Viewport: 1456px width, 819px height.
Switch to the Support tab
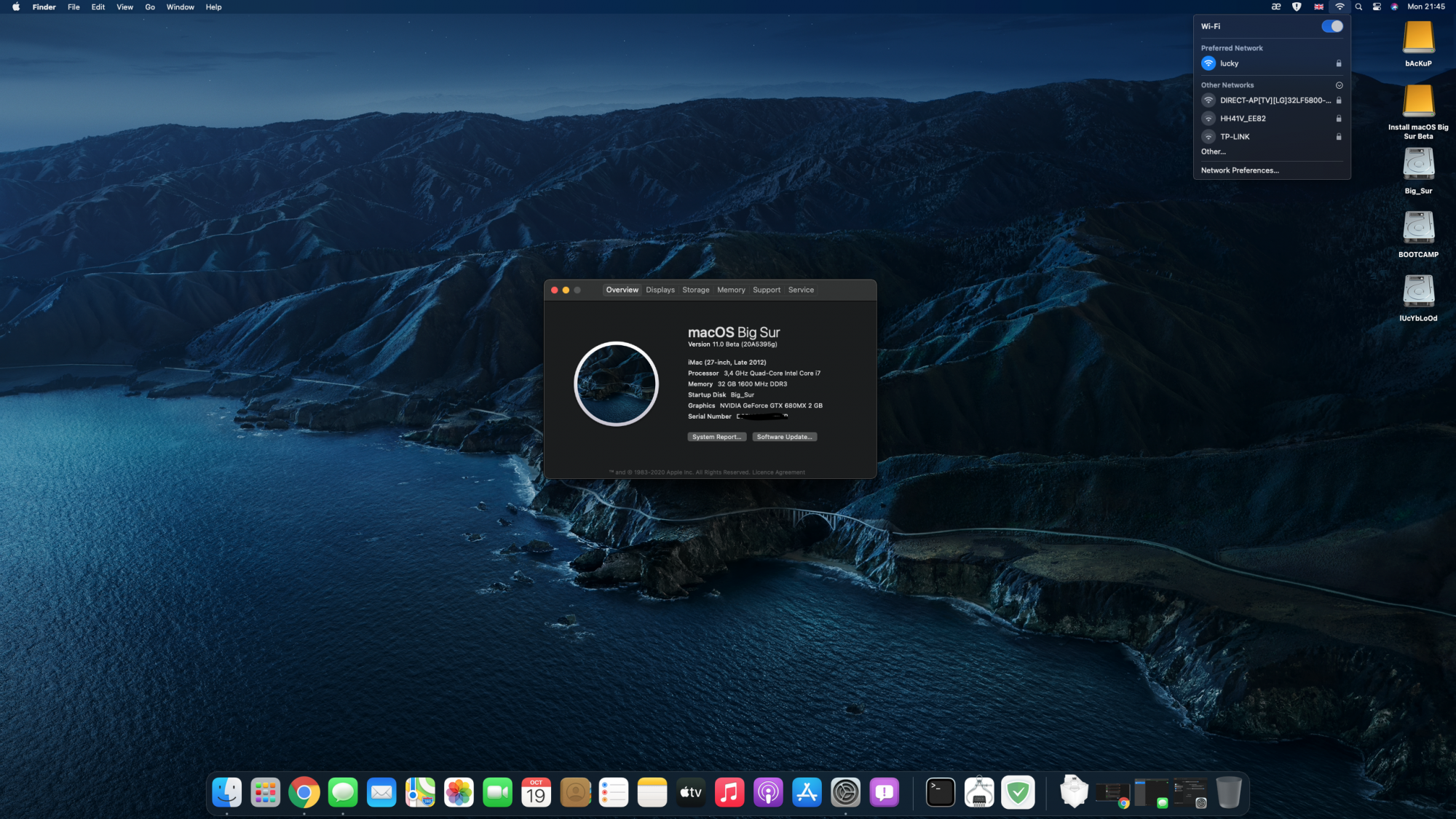767,290
